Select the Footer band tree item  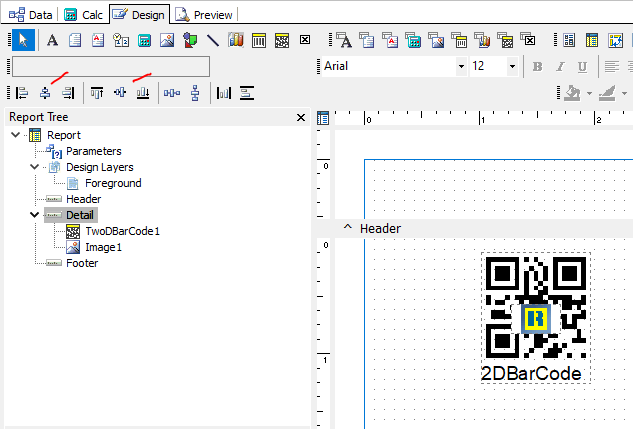pyautogui.click(x=82, y=263)
